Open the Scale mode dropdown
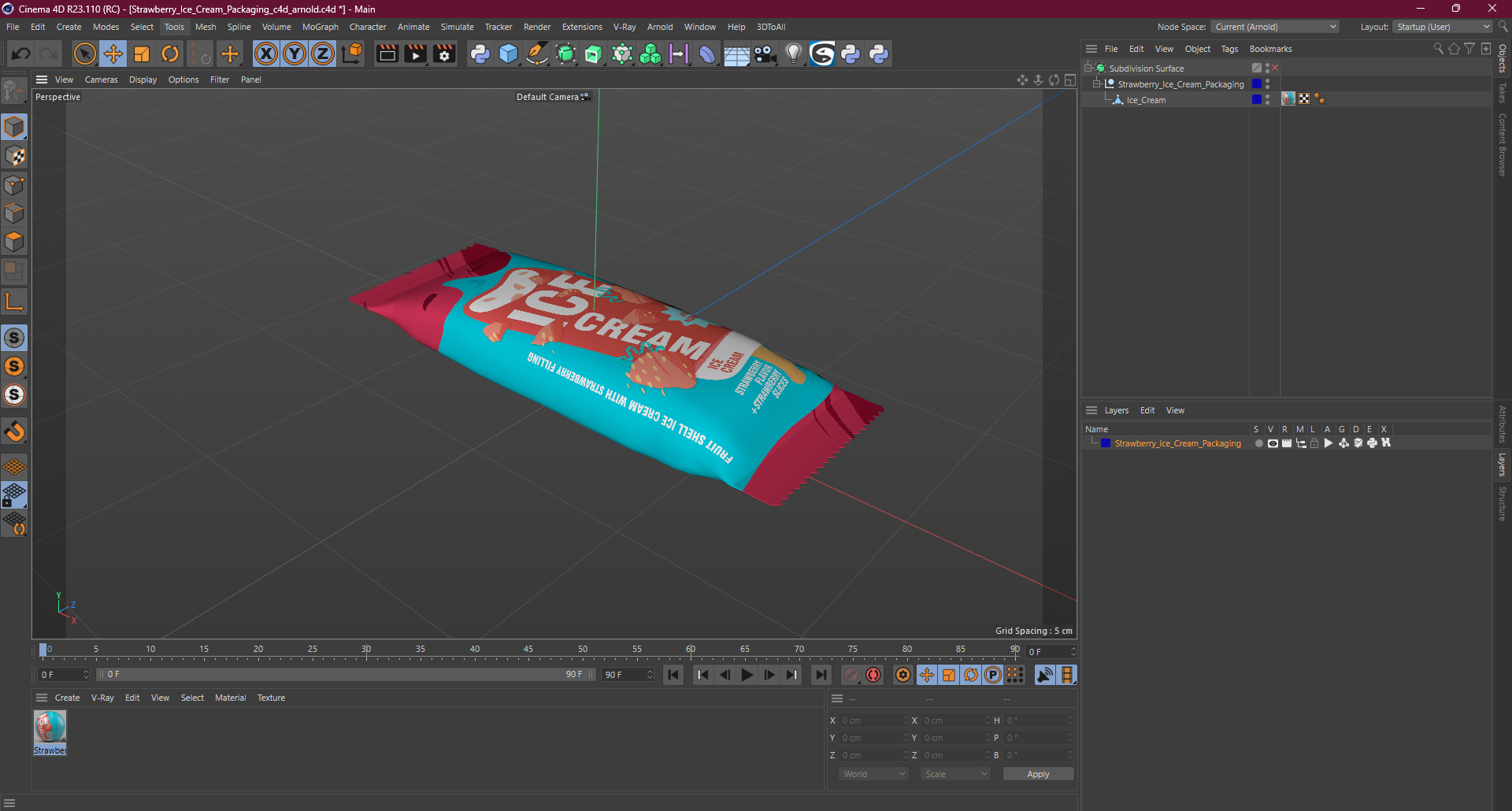 [x=955, y=774]
